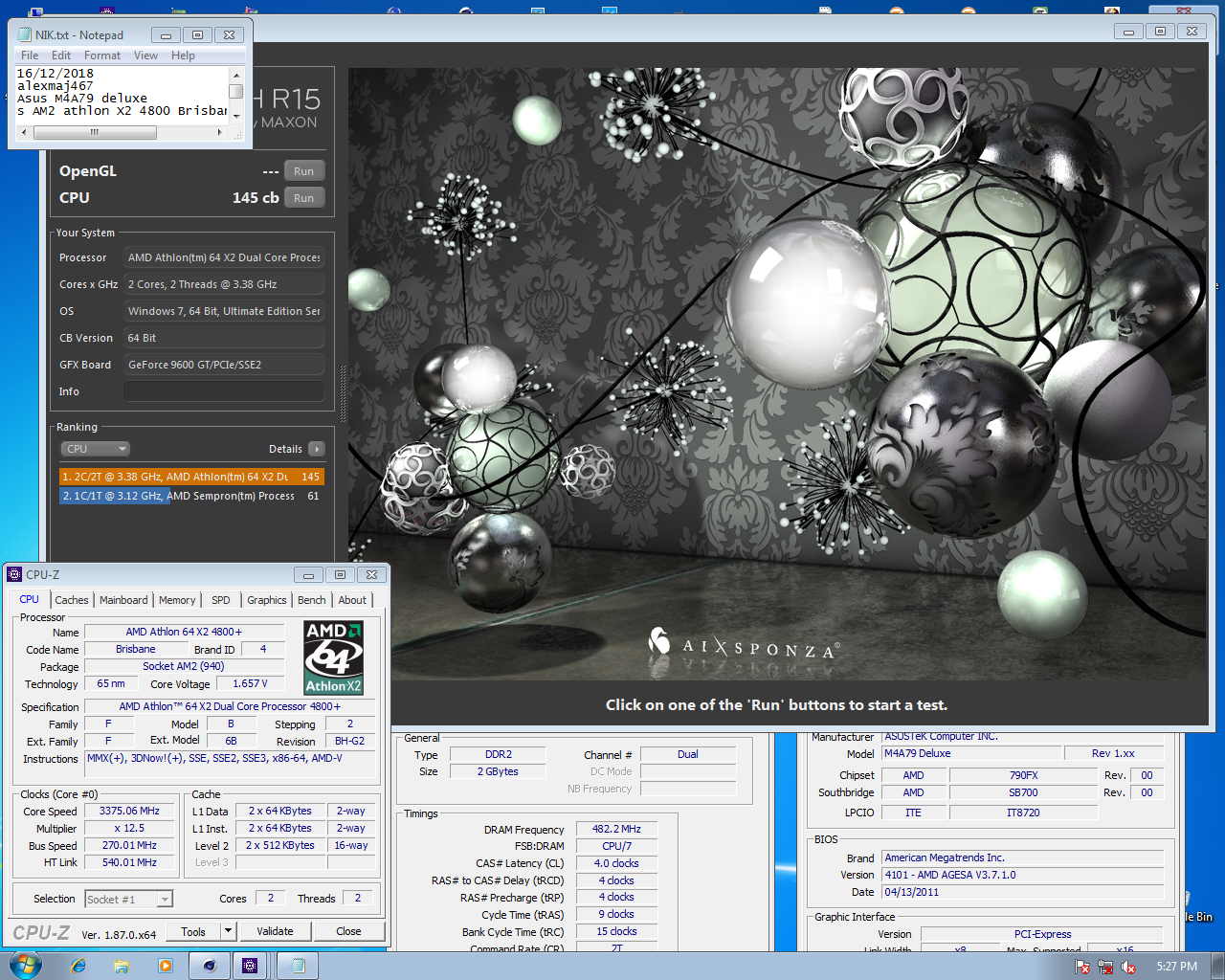Switch to the Bench tab in CPU-Z
This screenshot has width=1225, height=980.
point(312,600)
